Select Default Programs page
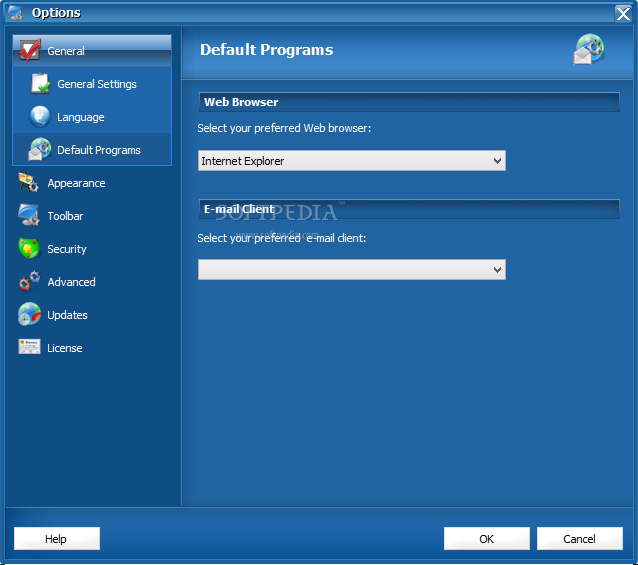638x565 pixels. 92,150
